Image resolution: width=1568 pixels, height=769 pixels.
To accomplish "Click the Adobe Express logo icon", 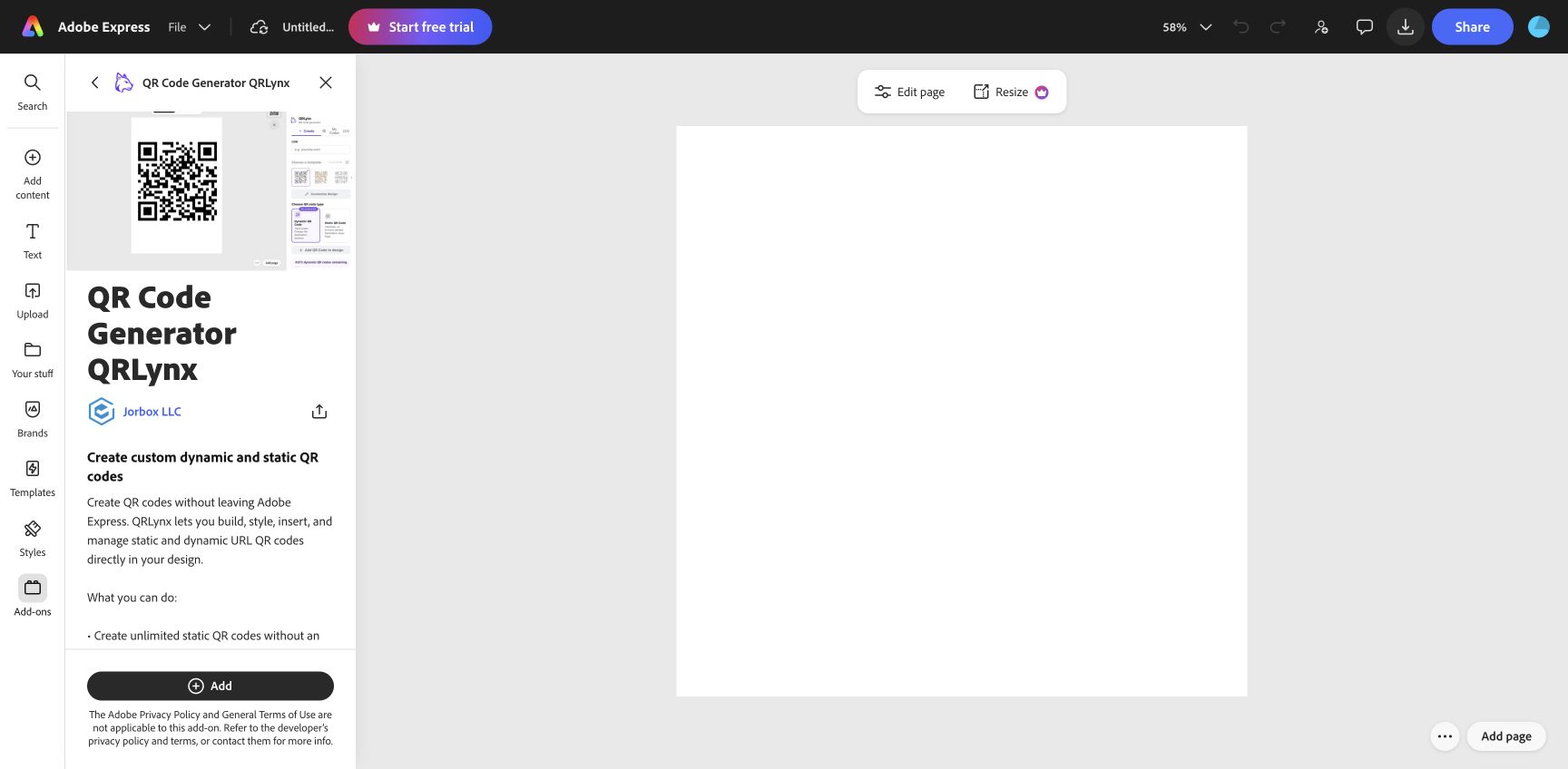I will click(33, 27).
